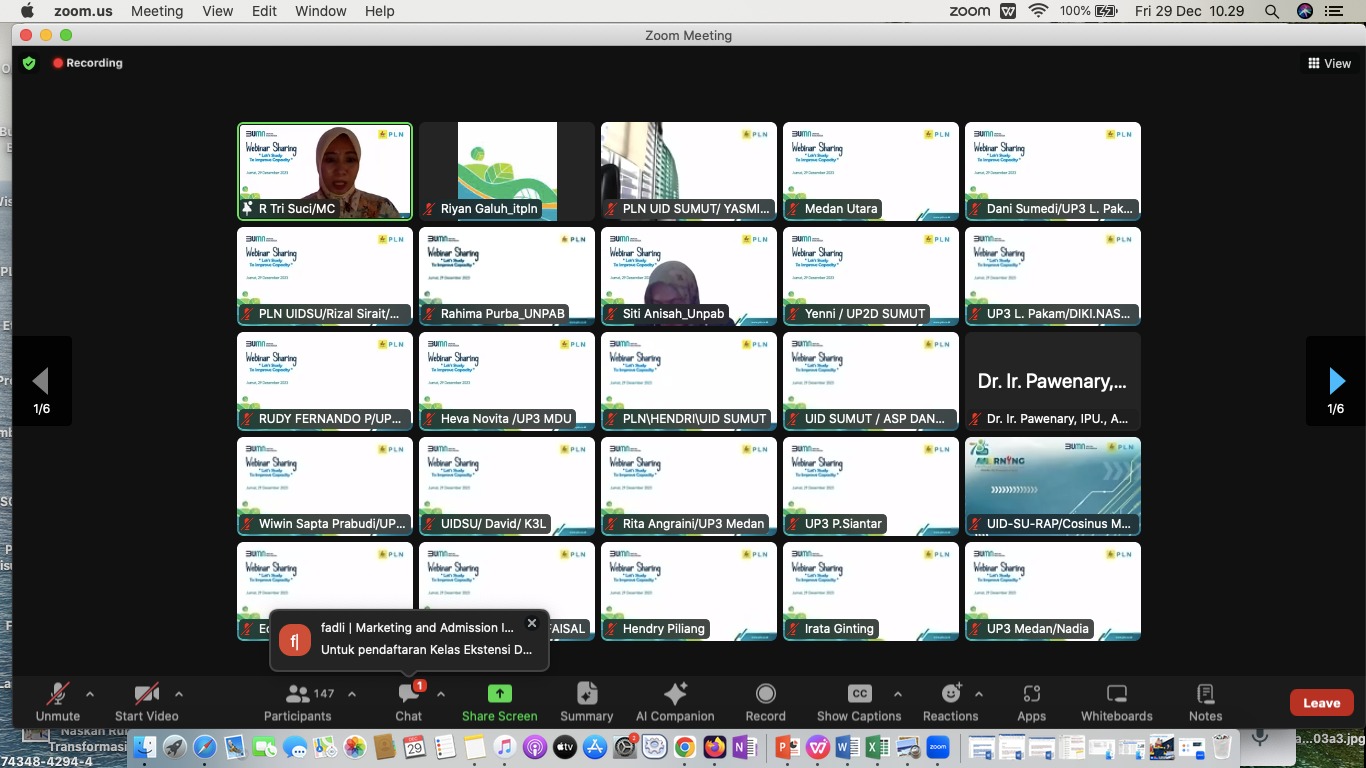Image resolution: width=1366 pixels, height=768 pixels.
Task: Open the Notes panel
Action: 1204,701
